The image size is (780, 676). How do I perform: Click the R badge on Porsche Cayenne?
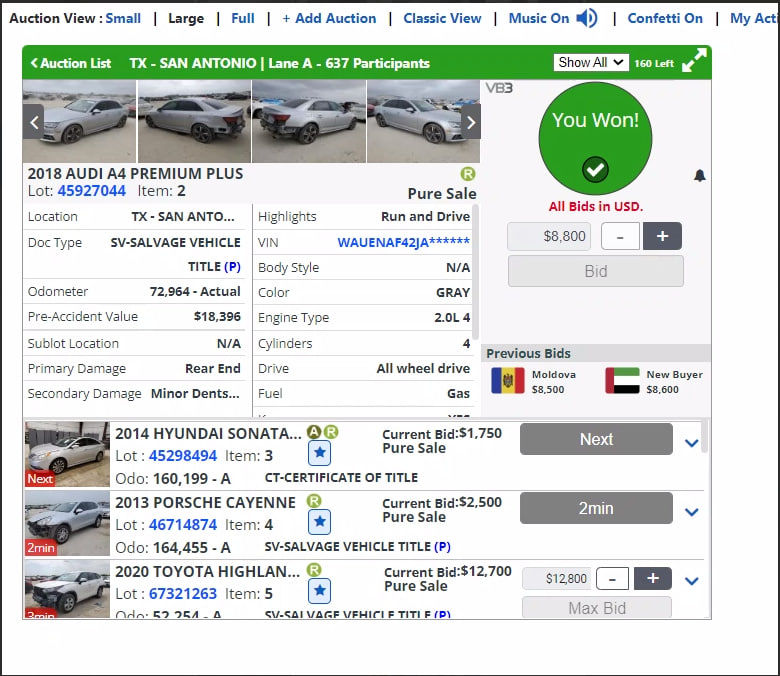tap(314, 500)
